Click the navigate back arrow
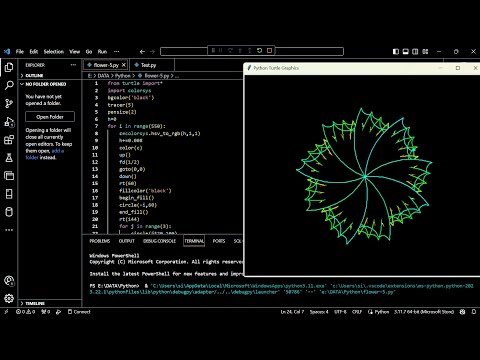The image size is (480, 360). (x=142, y=52)
